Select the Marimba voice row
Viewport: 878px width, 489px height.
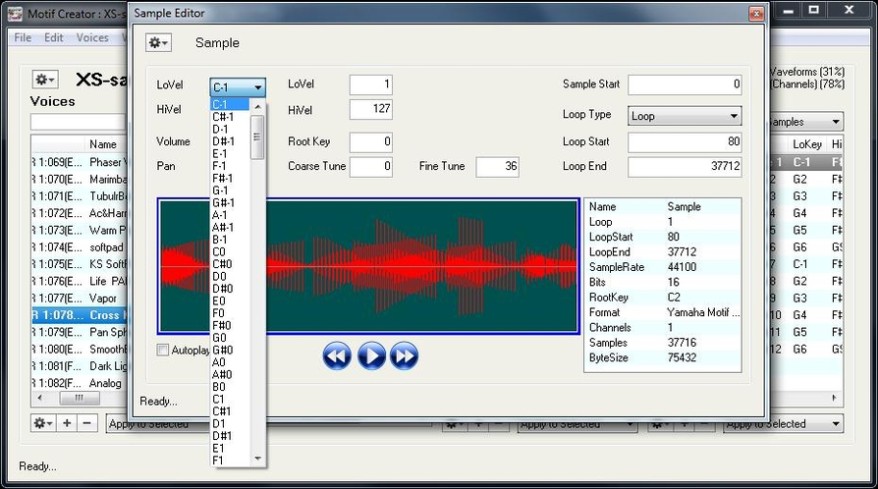click(79, 179)
